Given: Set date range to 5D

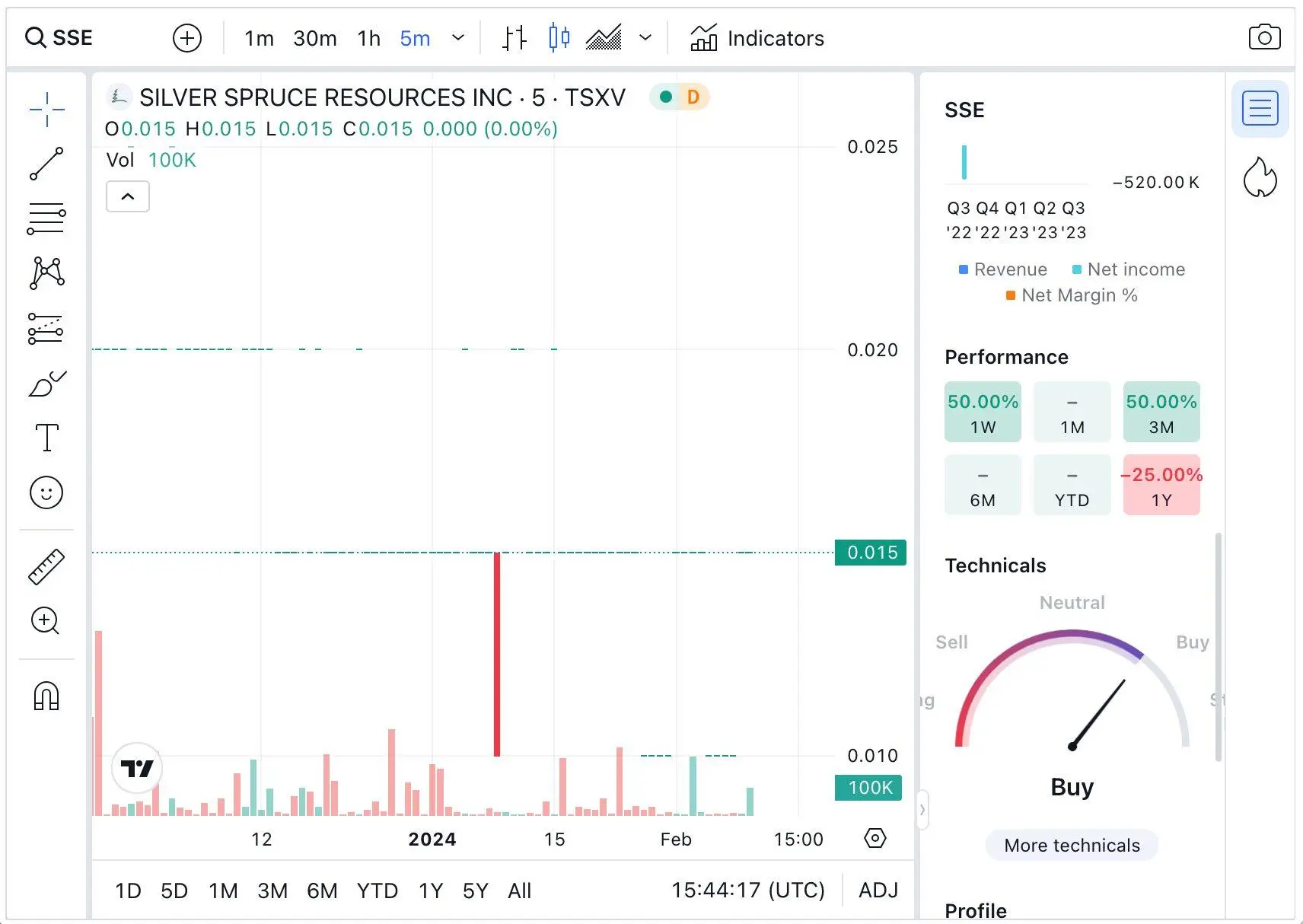Looking at the screenshot, I should [174, 891].
